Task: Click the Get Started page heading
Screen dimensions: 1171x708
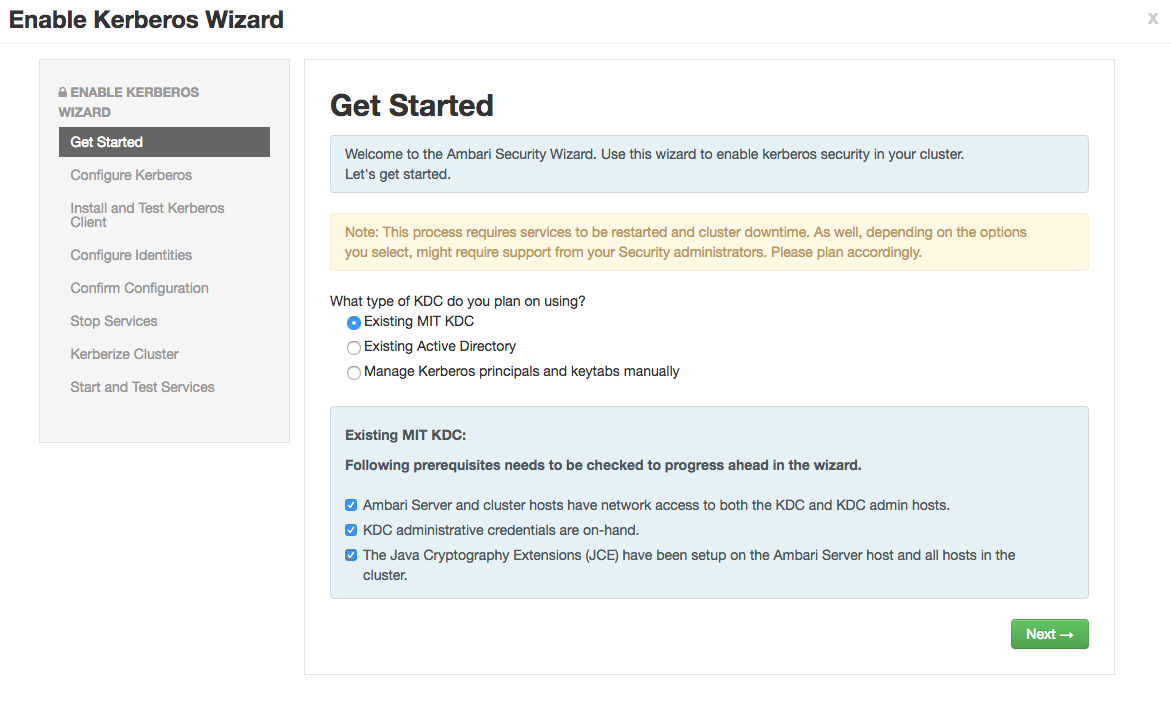Action: tap(412, 105)
